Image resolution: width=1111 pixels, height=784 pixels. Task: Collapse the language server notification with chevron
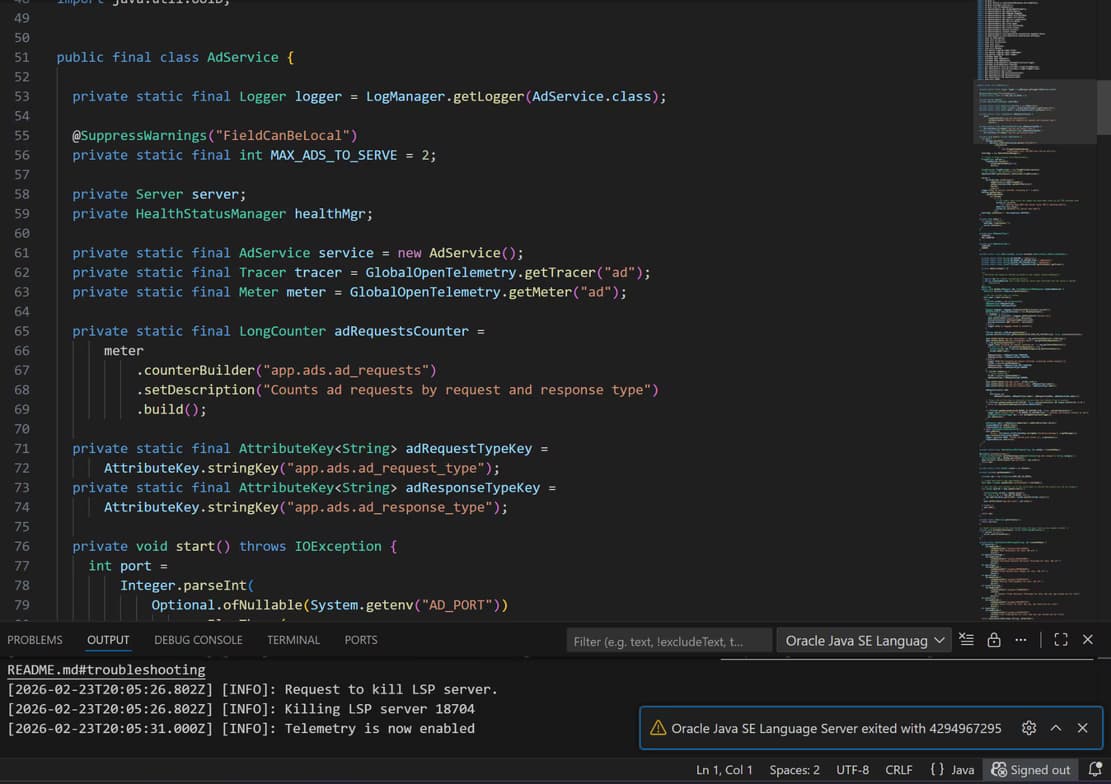1056,728
